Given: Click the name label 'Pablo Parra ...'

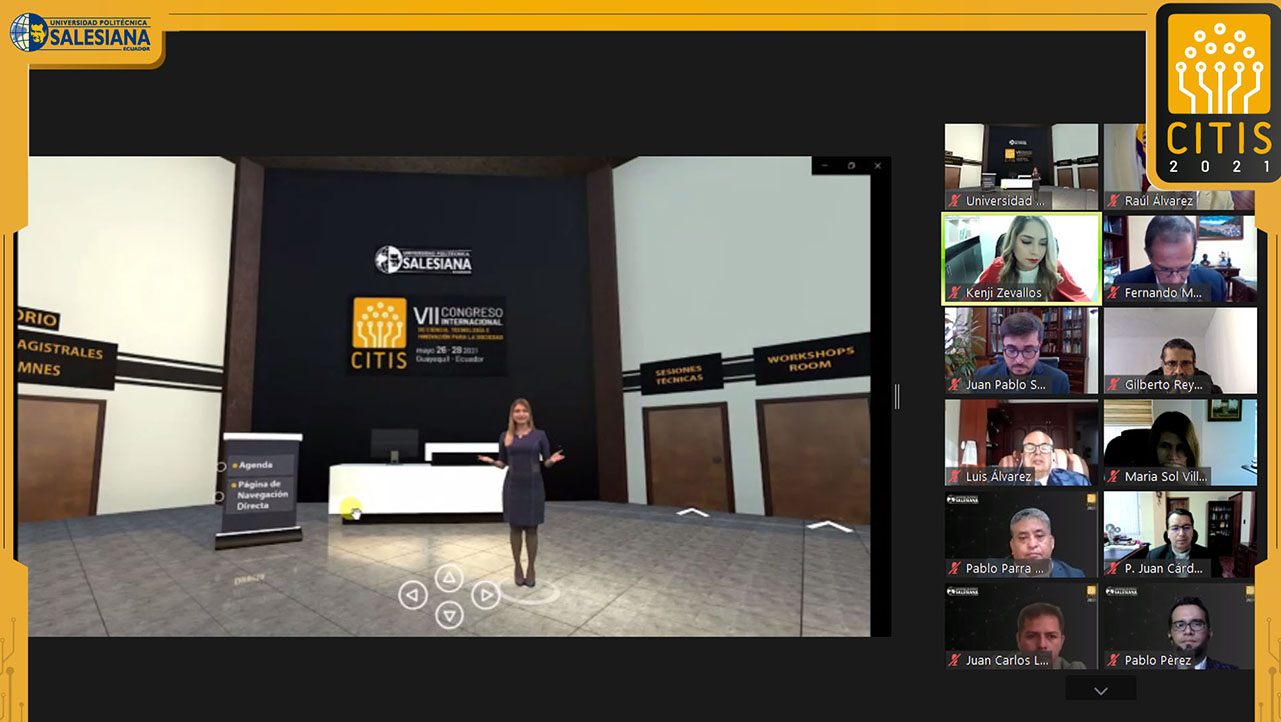Looking at the screenshot, I should point(1005,569).
